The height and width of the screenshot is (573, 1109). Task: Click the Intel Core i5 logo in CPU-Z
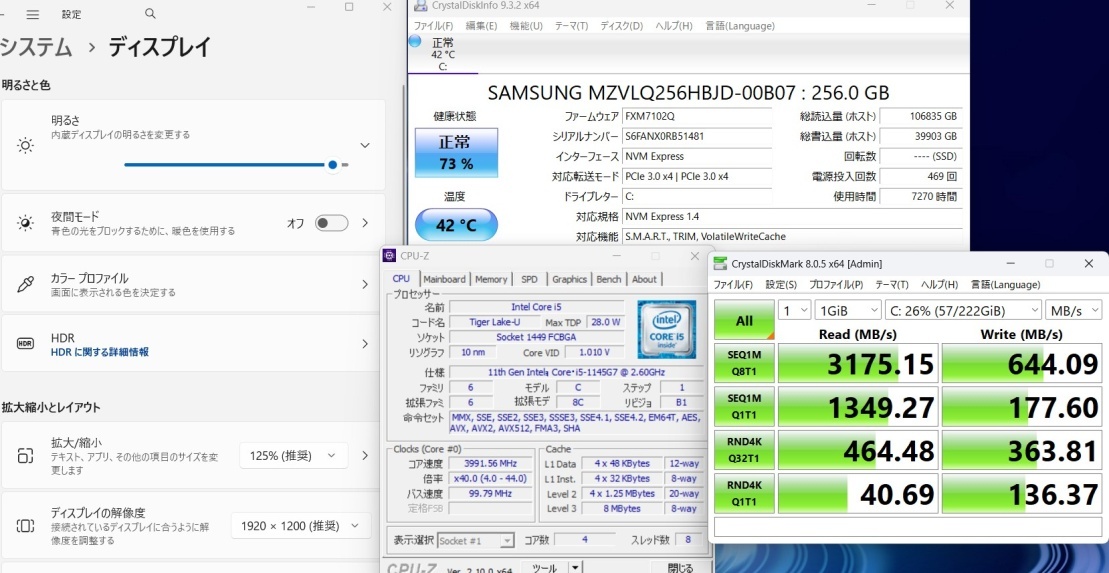[x=666, y=329]
